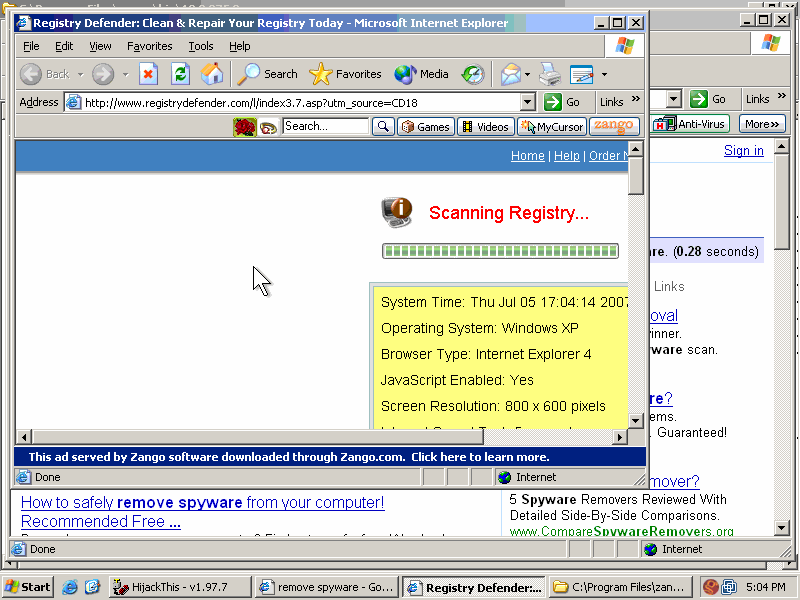Expand the Forward button history dropdown
The width and height of the screenshot is (800, 600).
tap(126, 74)
